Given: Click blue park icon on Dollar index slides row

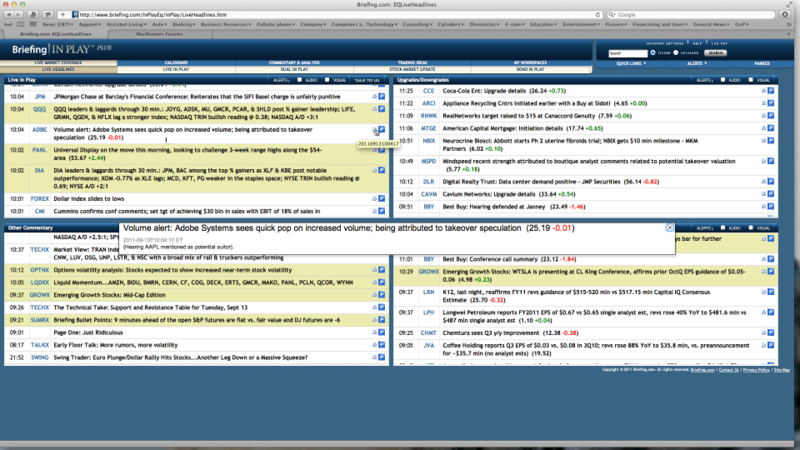Looking at the screenshot, I should point(382,198).
